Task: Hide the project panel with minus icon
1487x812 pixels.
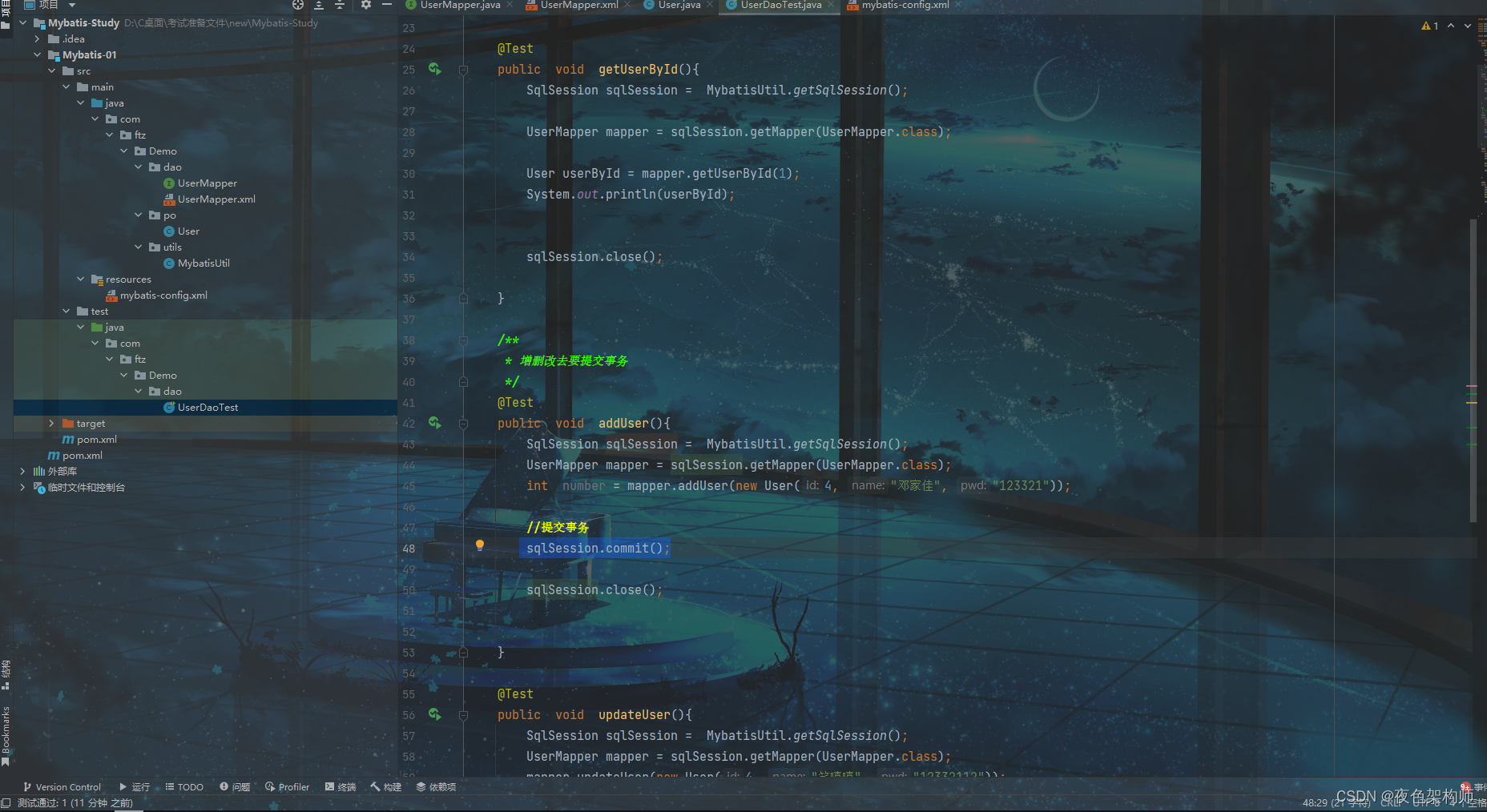Action: click(x=387, y=5)
